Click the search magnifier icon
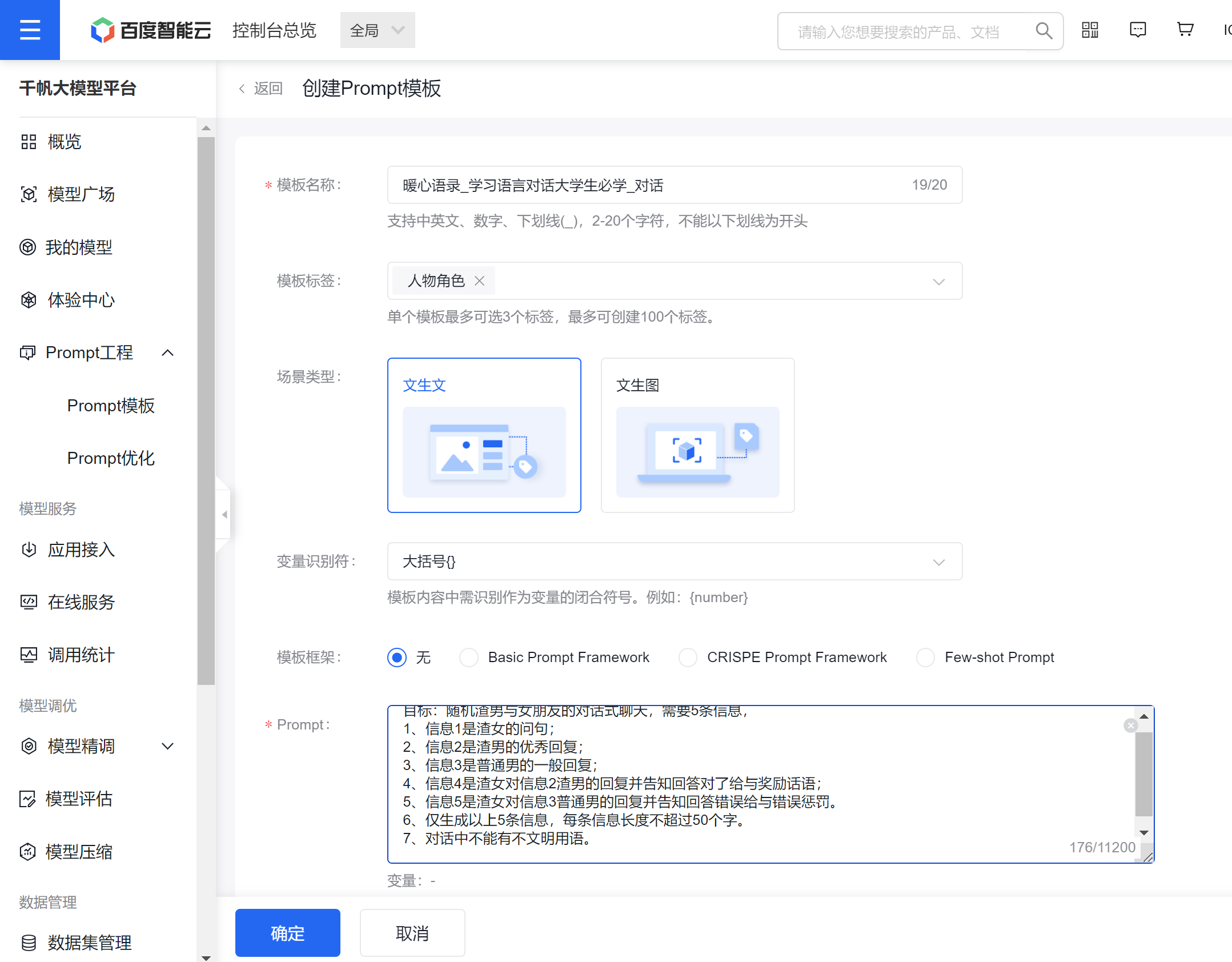The width and height of the screenshot is (1232, 962). (1044, 31)
